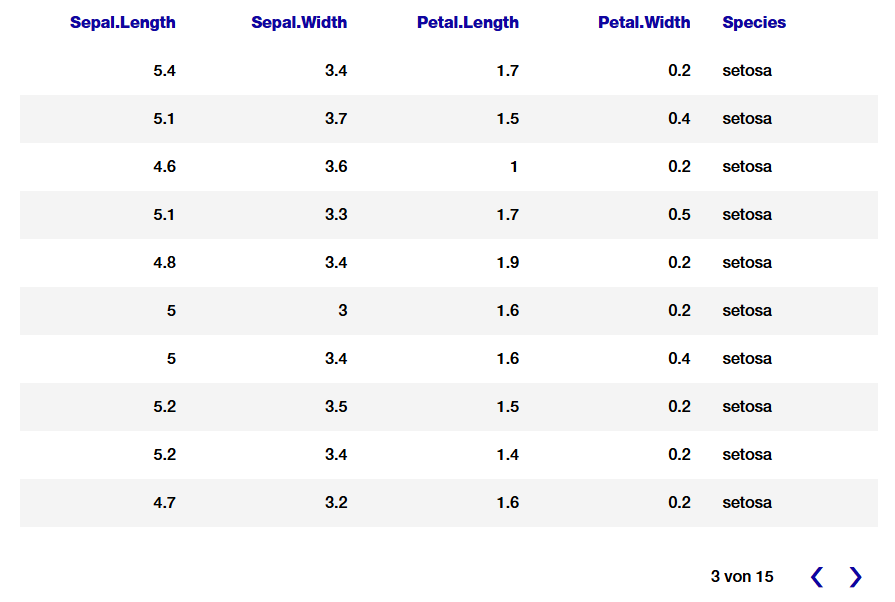Click the Petal.Length cell showing 1.4
Viewport: 895px width, 602px height.
508,455
